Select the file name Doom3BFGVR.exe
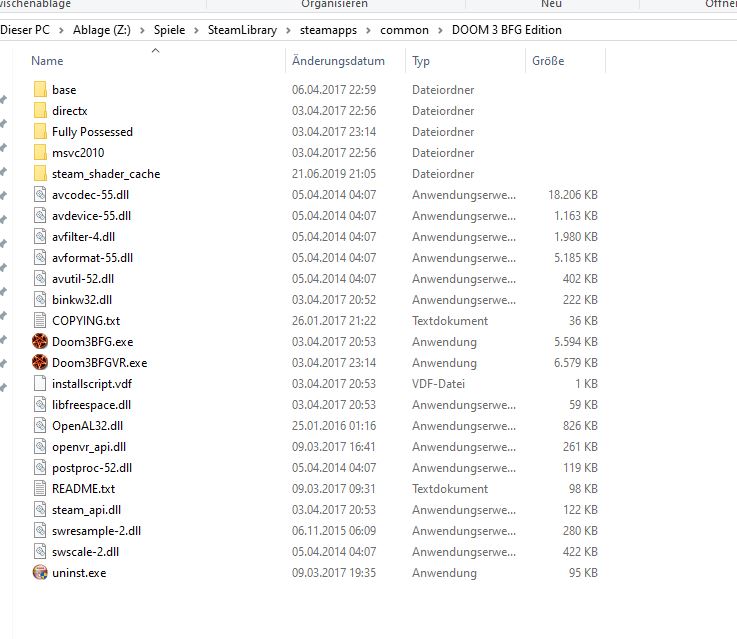737x639 pixels. tap(100, 363)
